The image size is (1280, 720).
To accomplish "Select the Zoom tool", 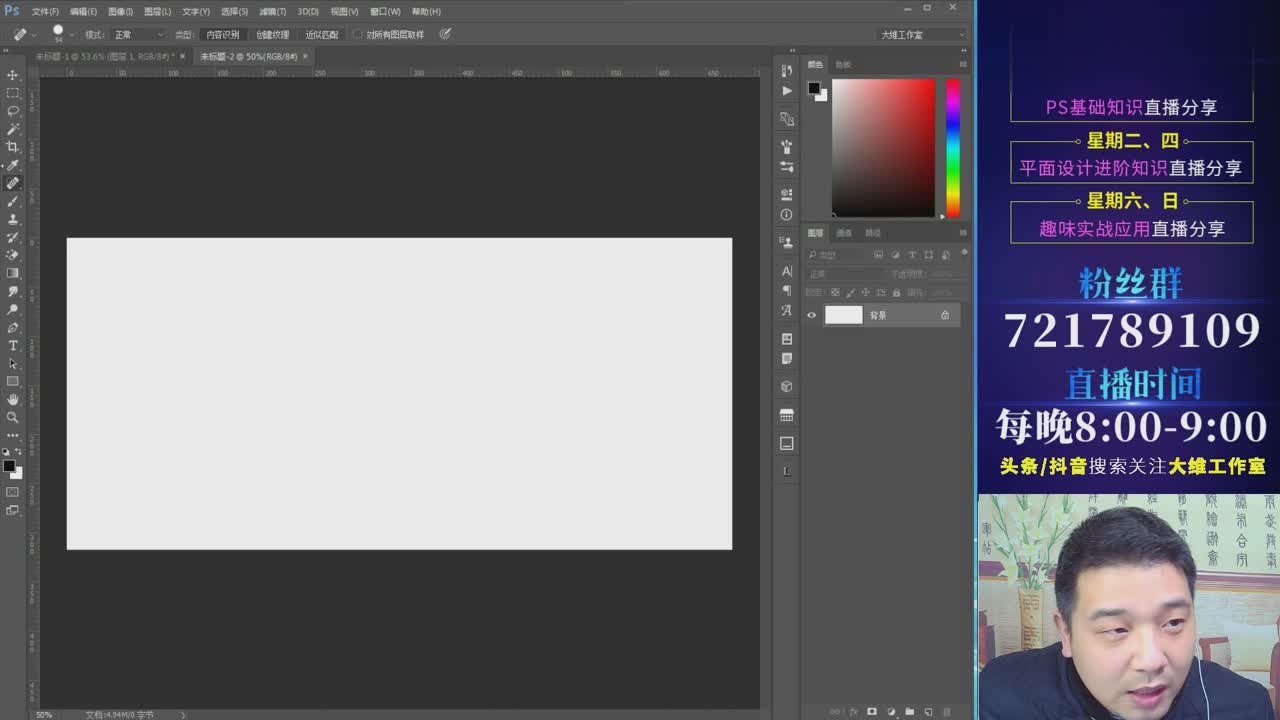I will (13, 417).
